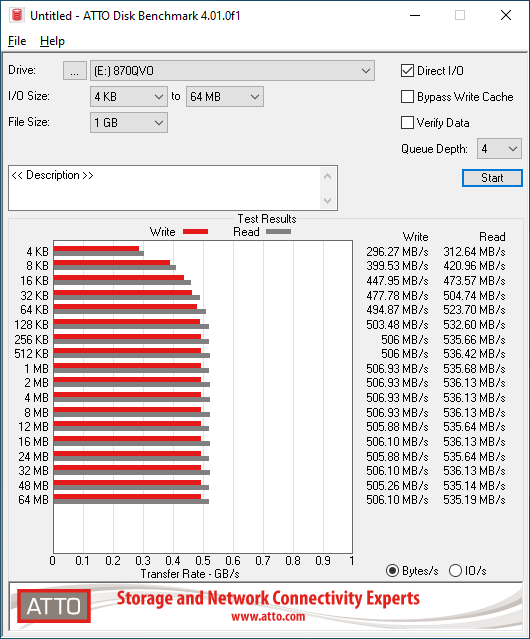
Task: Click inside the Description text box
Action: click(x=165, y=188)
